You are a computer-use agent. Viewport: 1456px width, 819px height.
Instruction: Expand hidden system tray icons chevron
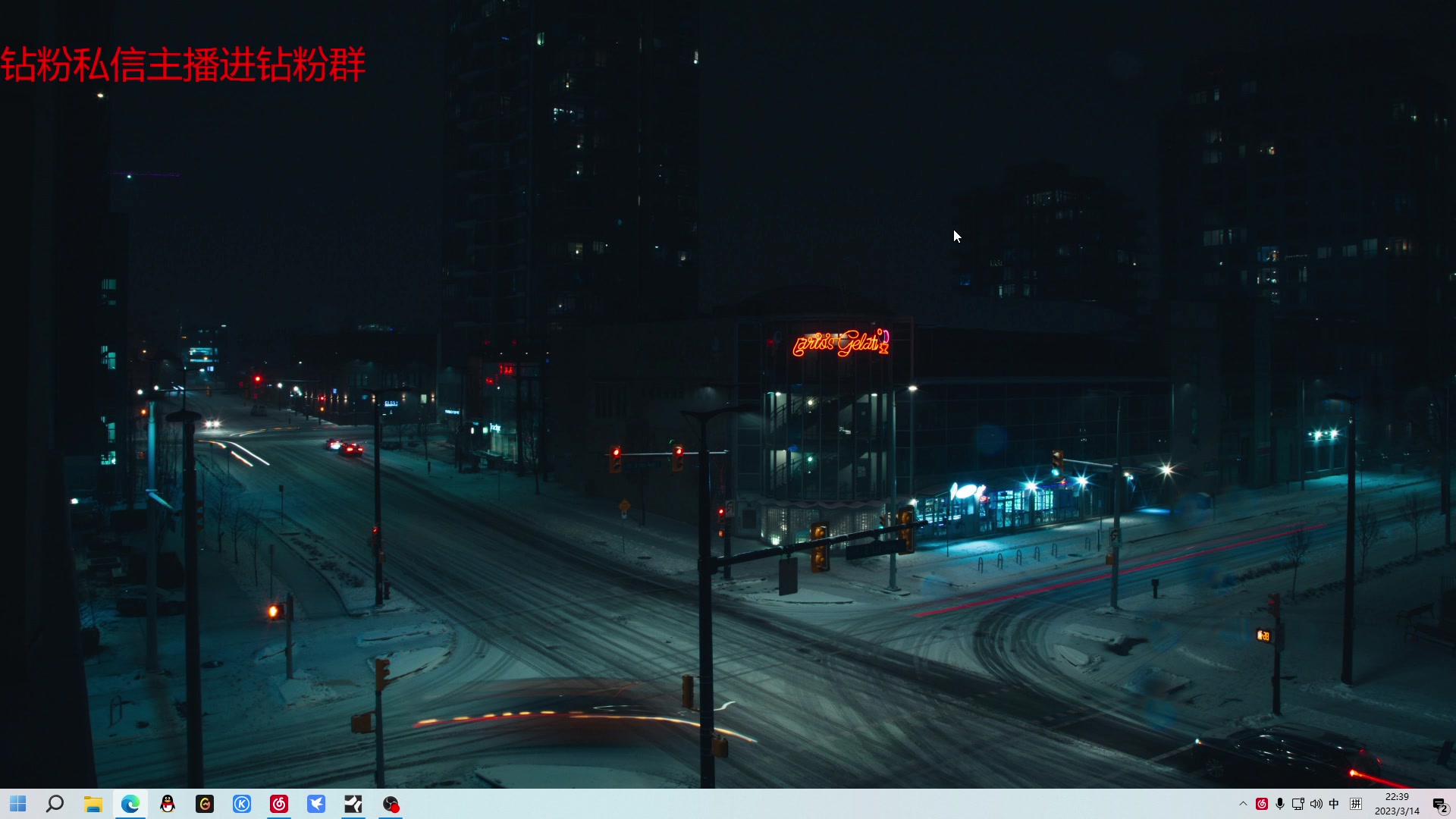(x=1243, y=804)
